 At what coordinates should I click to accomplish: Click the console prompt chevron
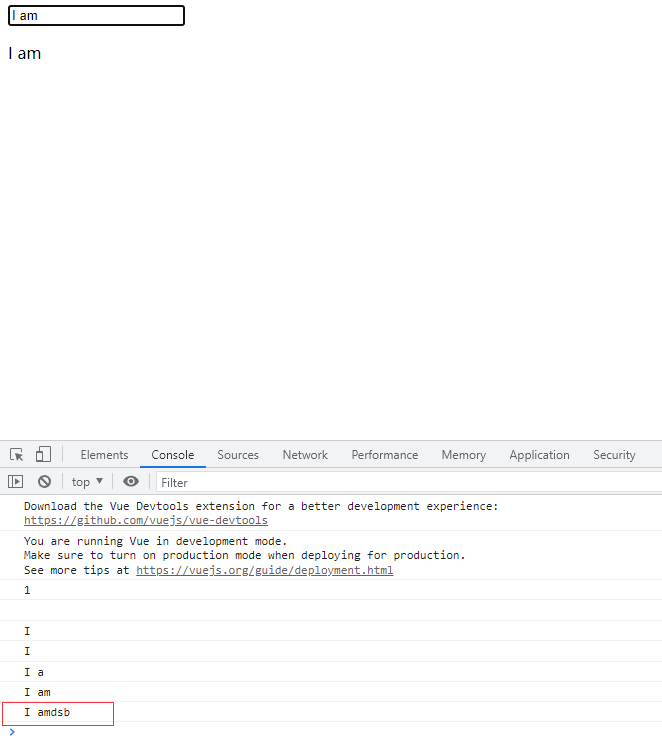coord(12,732)
